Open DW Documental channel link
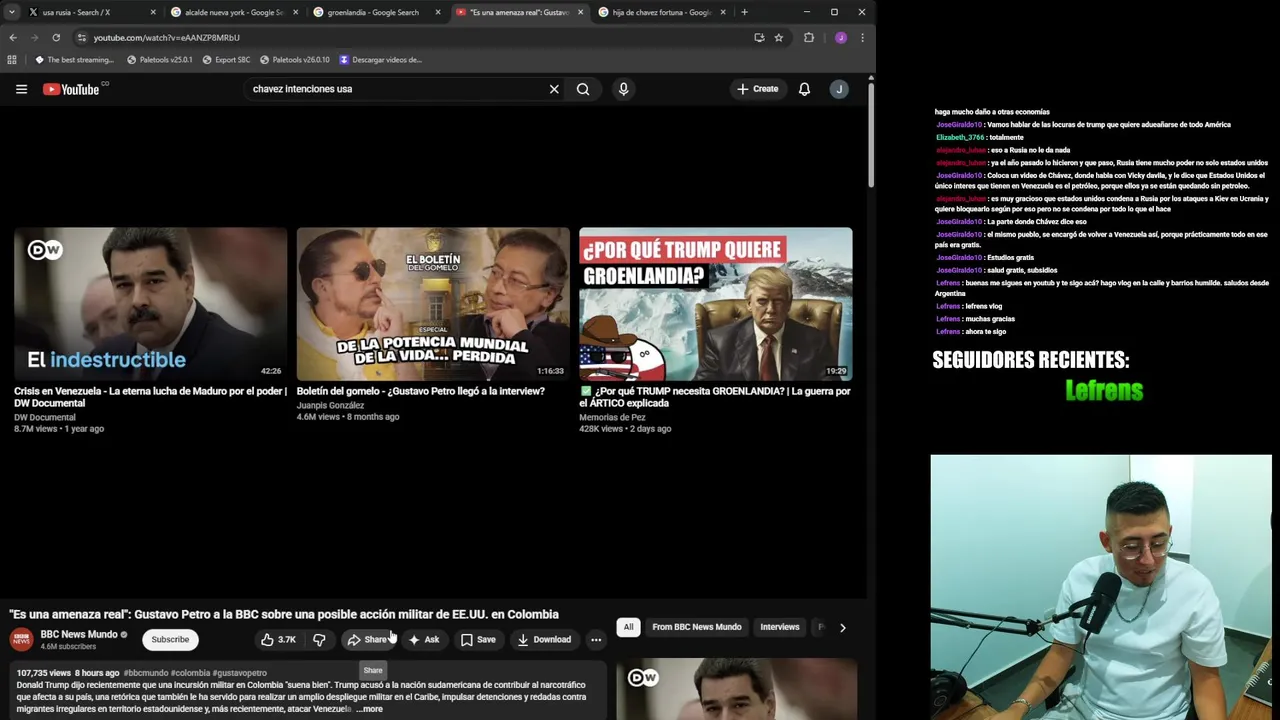Screen dimensions: 1280x720 pyautogui.click(x=45, y=417)
